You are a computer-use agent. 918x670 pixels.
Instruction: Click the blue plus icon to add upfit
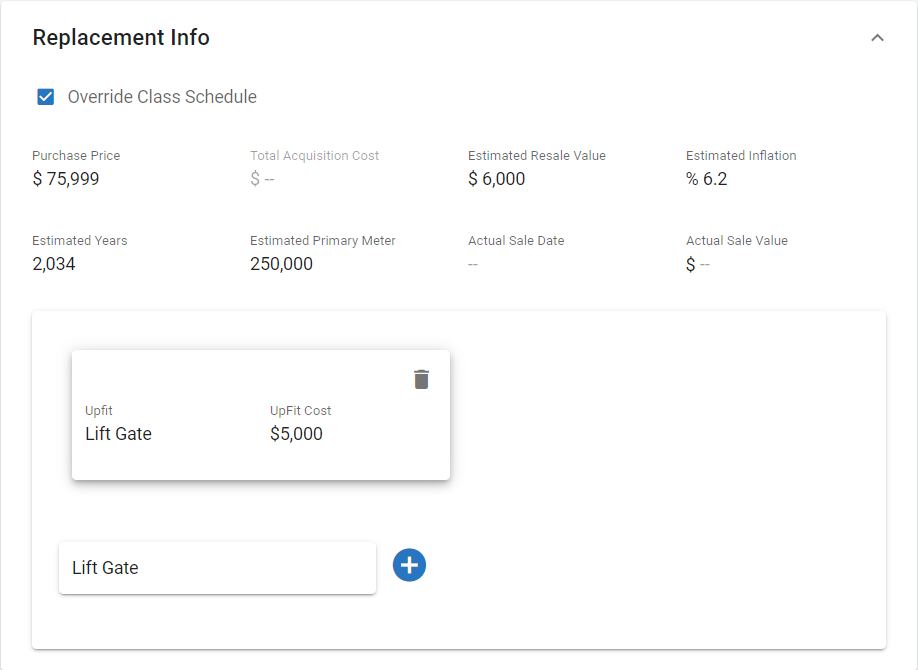pyautogui.click(x=409, y=565)
